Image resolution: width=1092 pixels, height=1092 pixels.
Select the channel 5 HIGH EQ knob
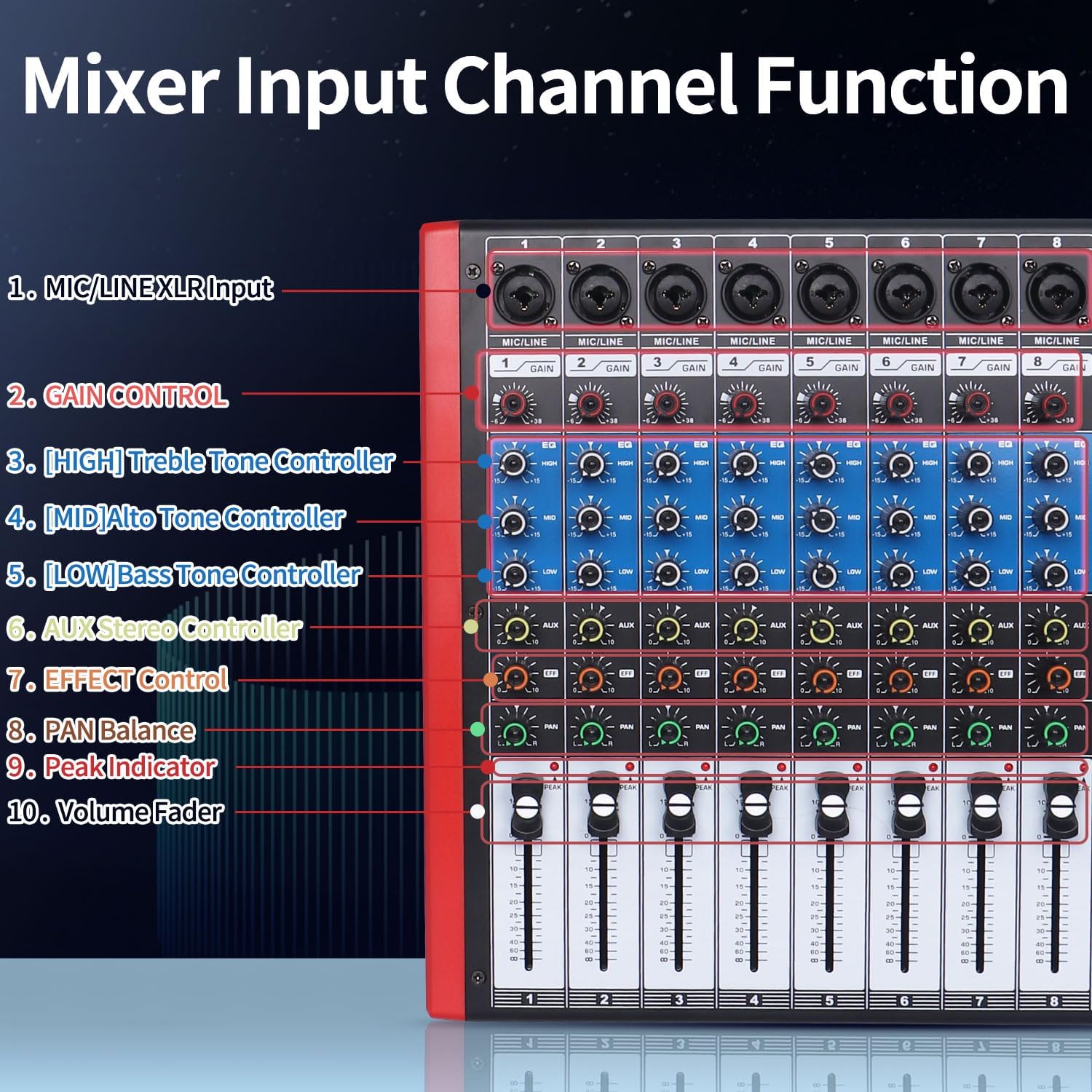(x=823, y=463)
